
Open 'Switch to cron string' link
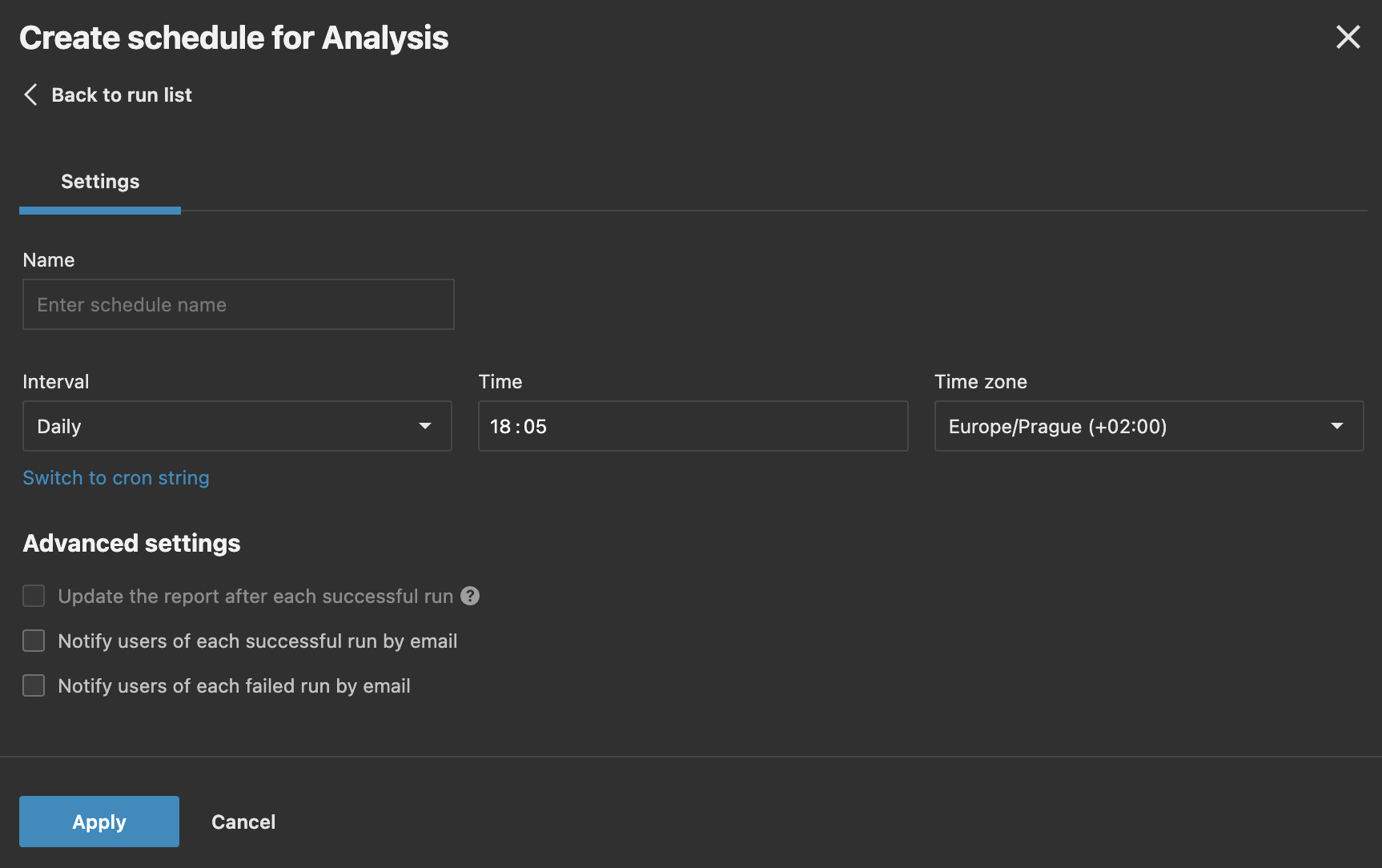click(115, 477)
